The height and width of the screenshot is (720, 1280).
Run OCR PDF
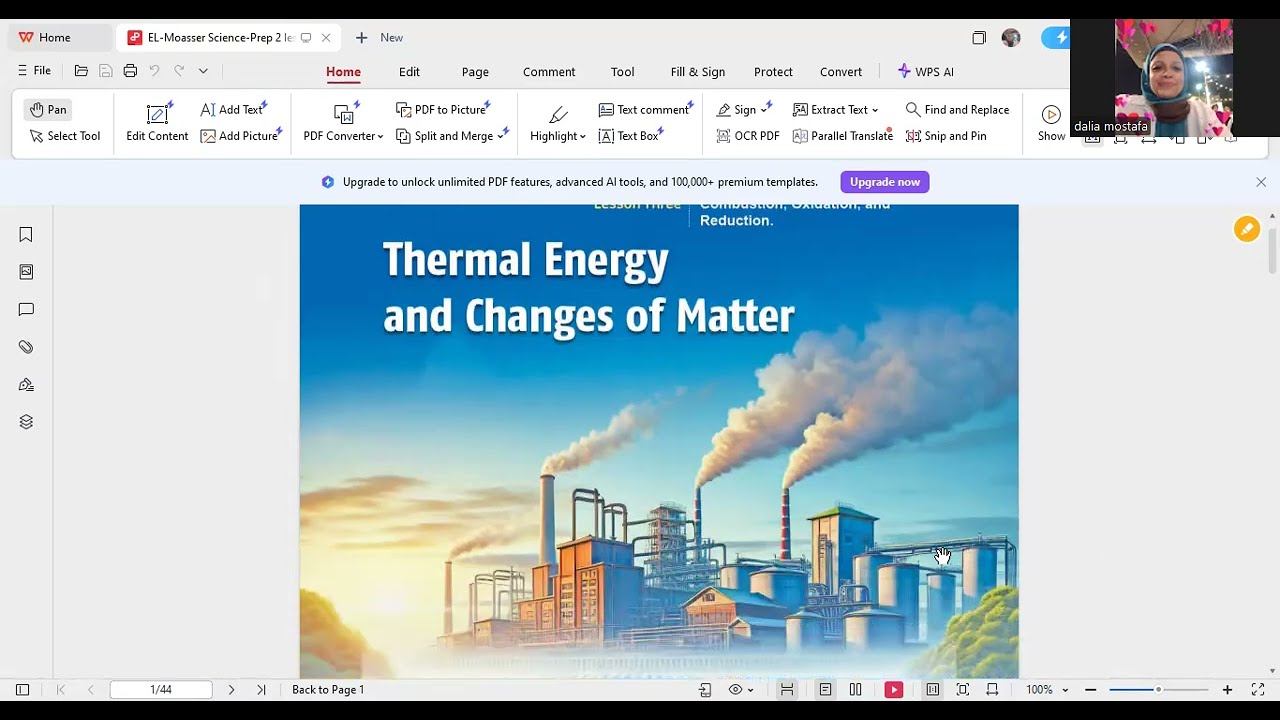tap(748, 136)
